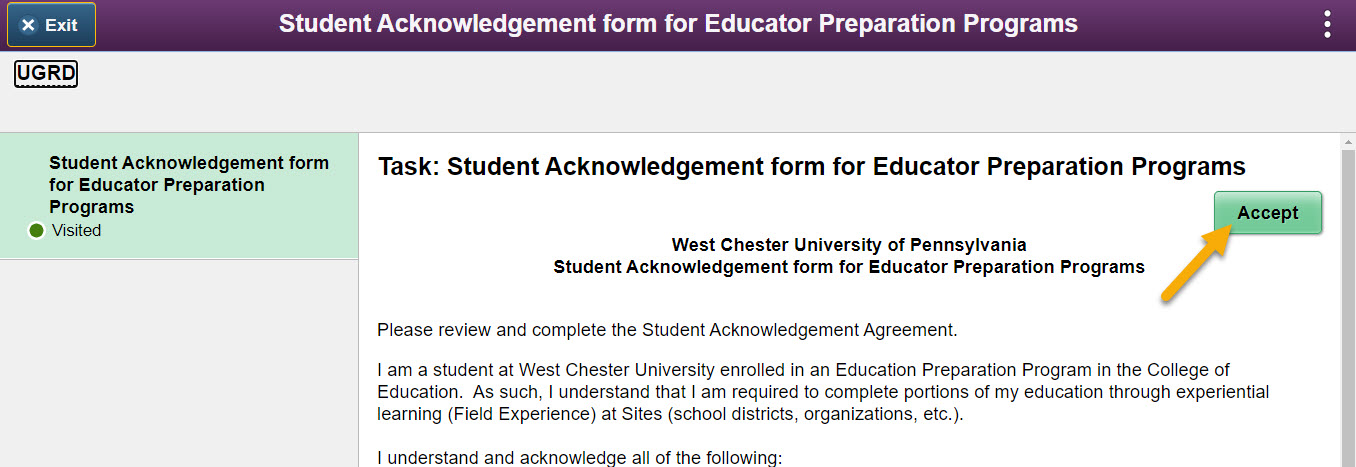
Task: Click centered form subtitle below university name
Action: coord(848,267)
